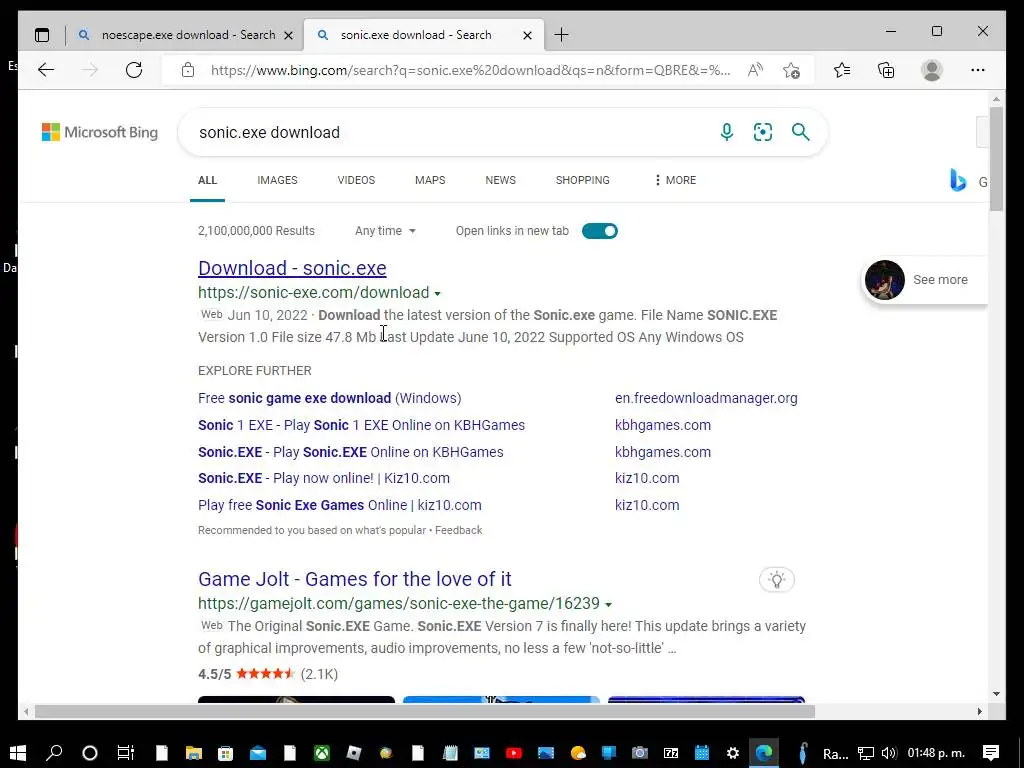Image resolution: width=1024 pixels, height=768 pixels.
Task: Open the MORE search categories menu
Action: pyautogui.click(x=675, y=180)
